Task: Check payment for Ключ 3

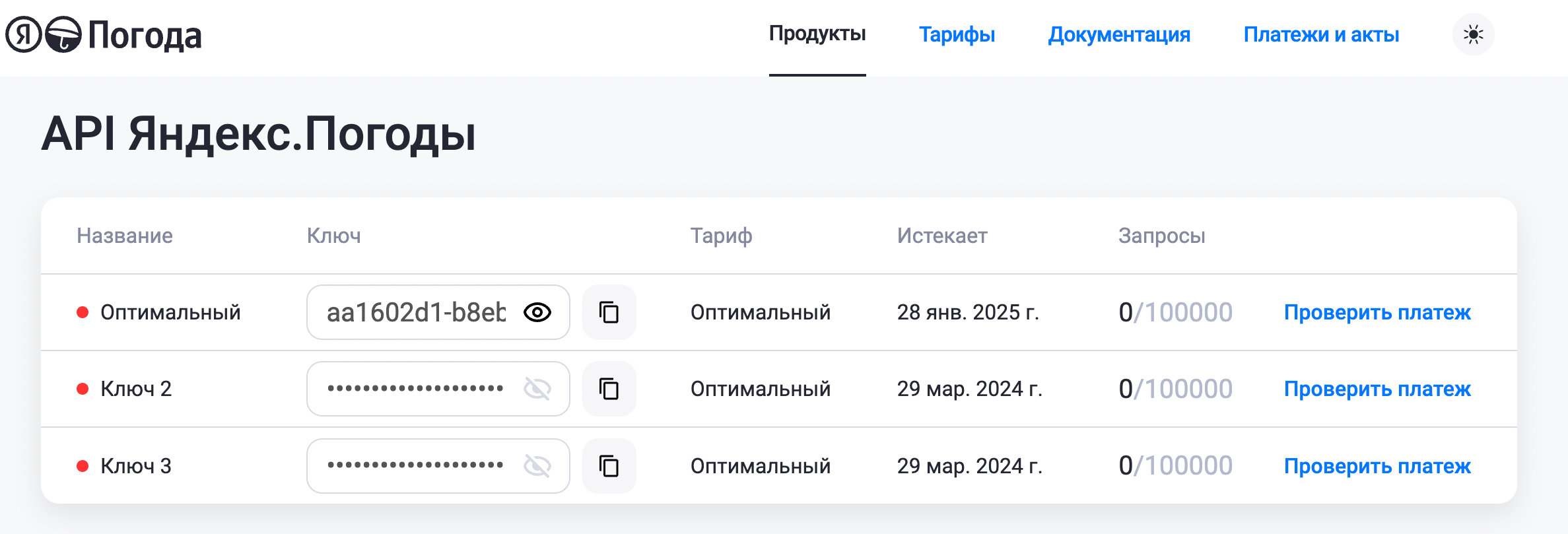Action: click(1377, 466)
